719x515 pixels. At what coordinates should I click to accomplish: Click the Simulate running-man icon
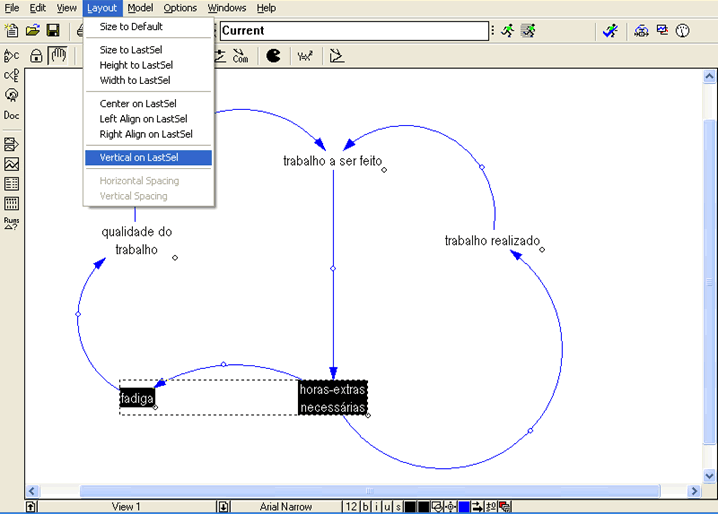point(508,31)
